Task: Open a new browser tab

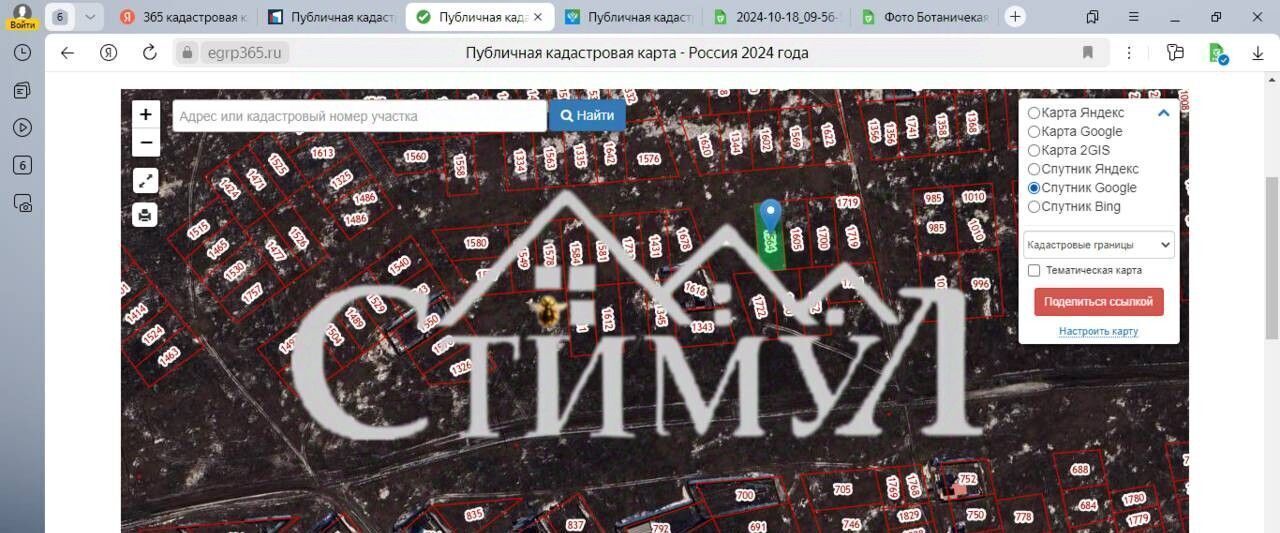Action: [x=1015, y=16]
